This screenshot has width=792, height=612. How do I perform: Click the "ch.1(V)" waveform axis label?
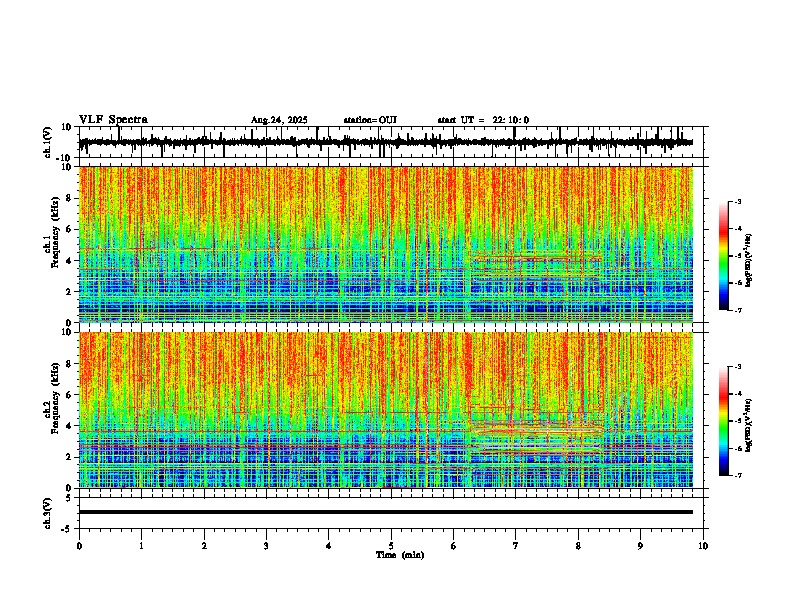coord(48,142)
